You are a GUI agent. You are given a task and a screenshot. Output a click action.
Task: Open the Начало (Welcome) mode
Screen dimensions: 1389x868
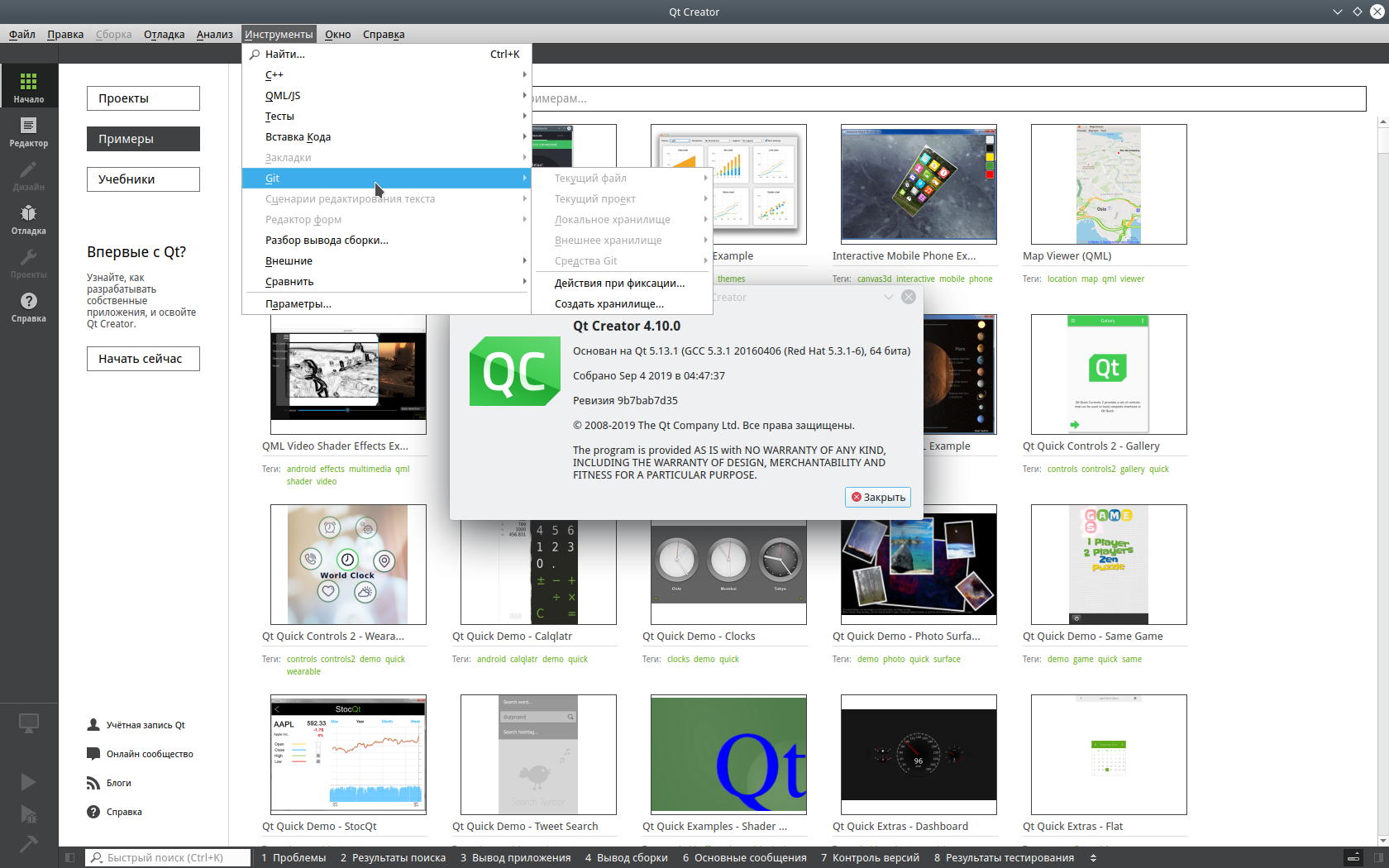[x=28, y=87]
